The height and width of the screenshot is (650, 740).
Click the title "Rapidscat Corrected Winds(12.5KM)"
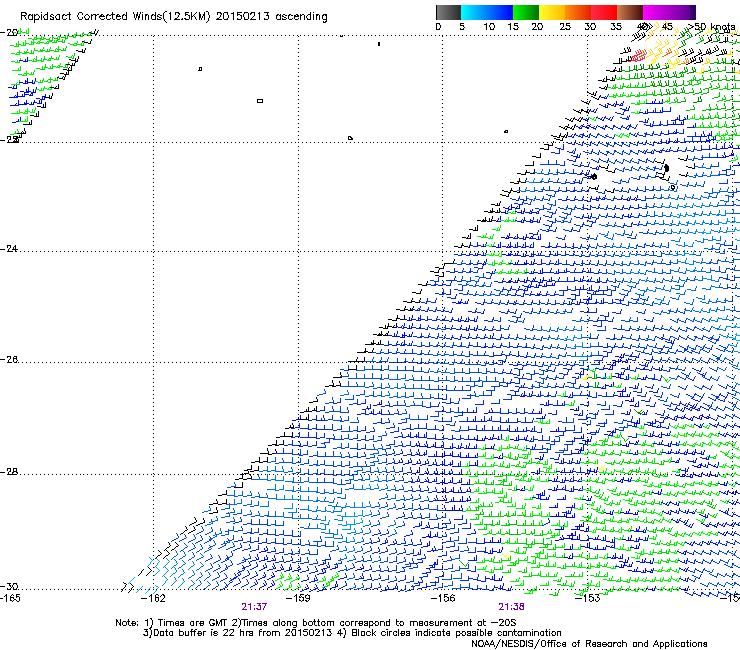(115, 17)
